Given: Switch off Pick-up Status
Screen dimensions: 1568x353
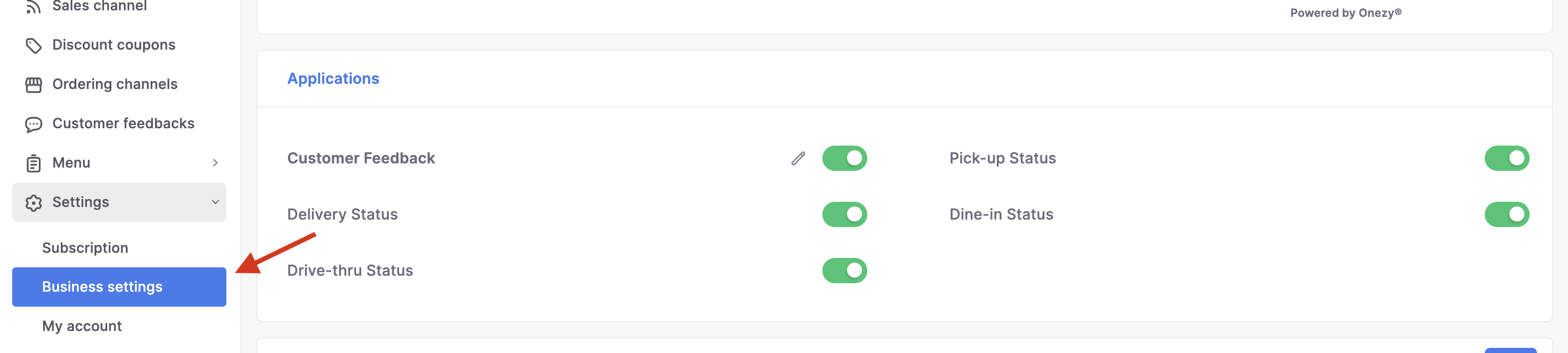Looking at the screenshot, I should pos(1507,159).
